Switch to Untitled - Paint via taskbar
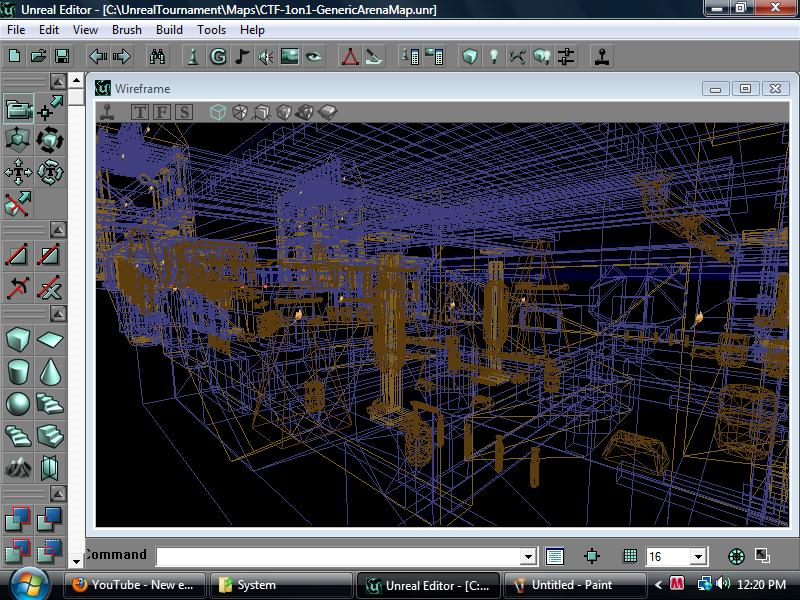Viewport: 800px width, 600px height. [570, 584]
